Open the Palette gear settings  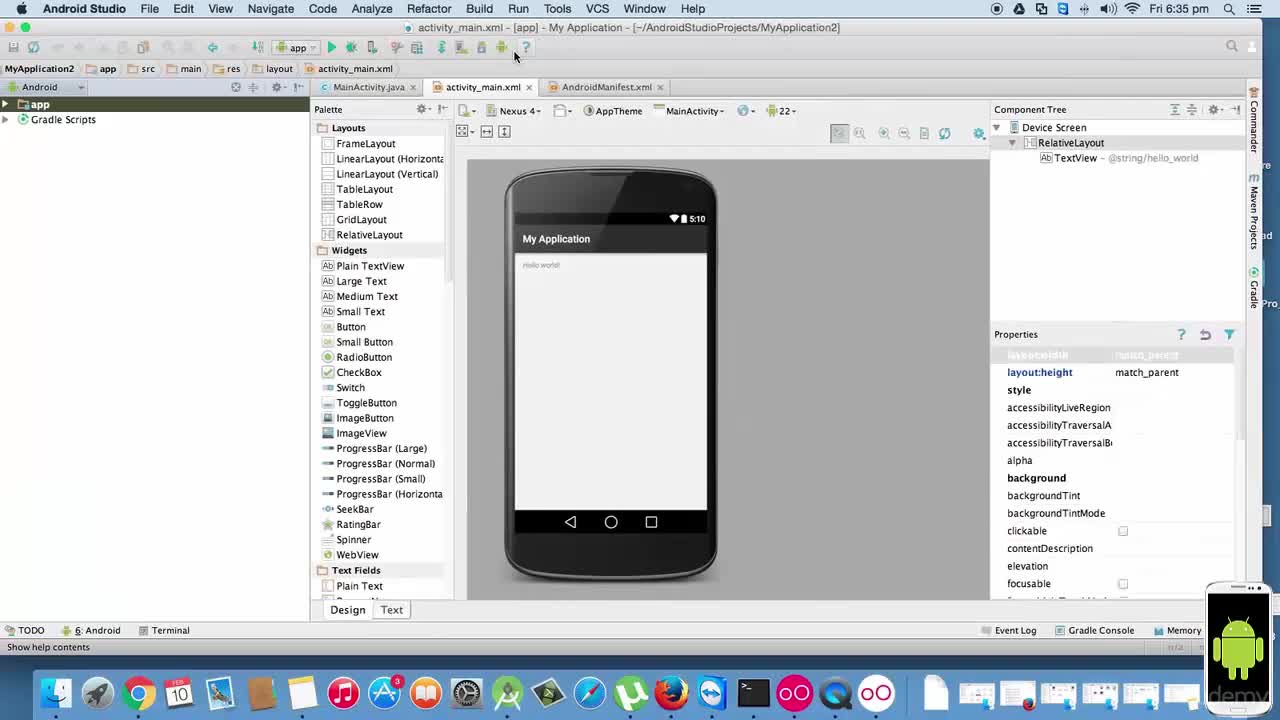coord(423,109)
